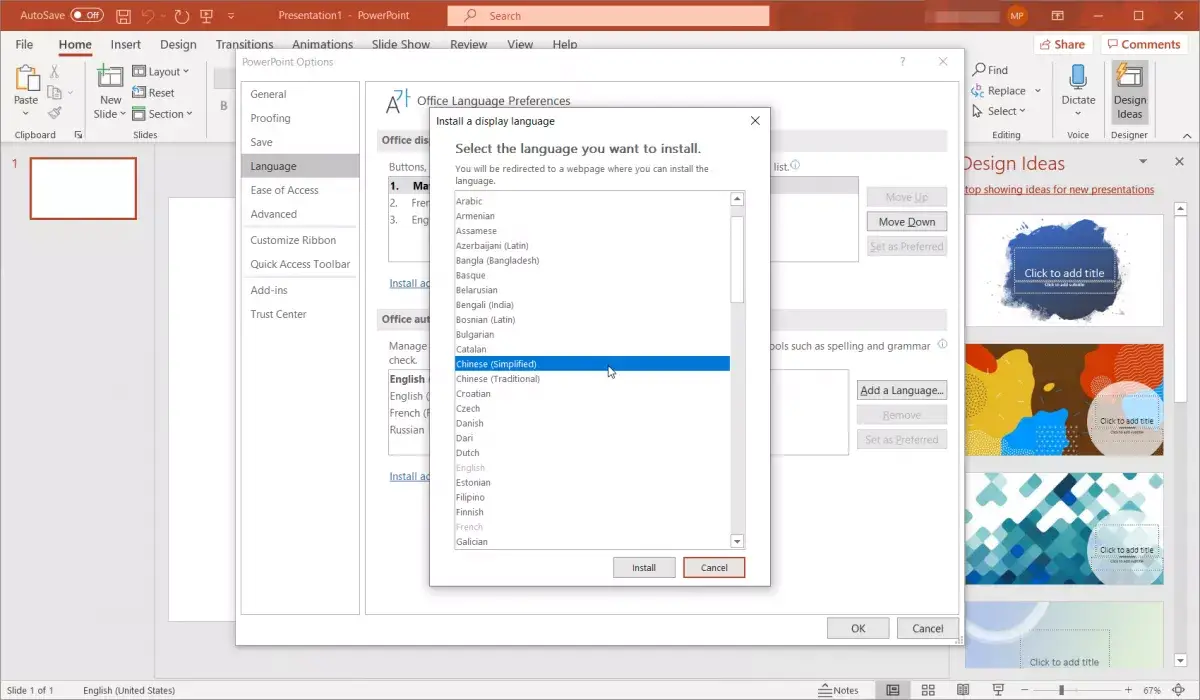
Task: Select Galician in the language list
Action: 592,542
